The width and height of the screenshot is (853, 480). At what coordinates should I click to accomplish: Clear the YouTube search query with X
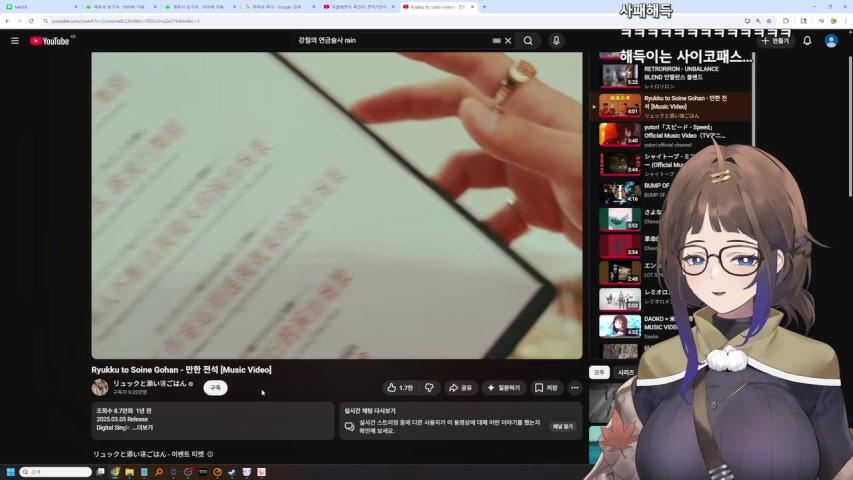point(508,41)
